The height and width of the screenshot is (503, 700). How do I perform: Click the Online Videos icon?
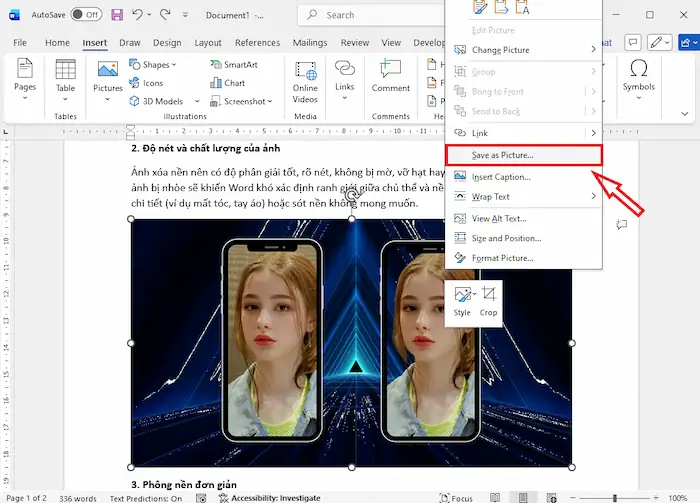305,71
